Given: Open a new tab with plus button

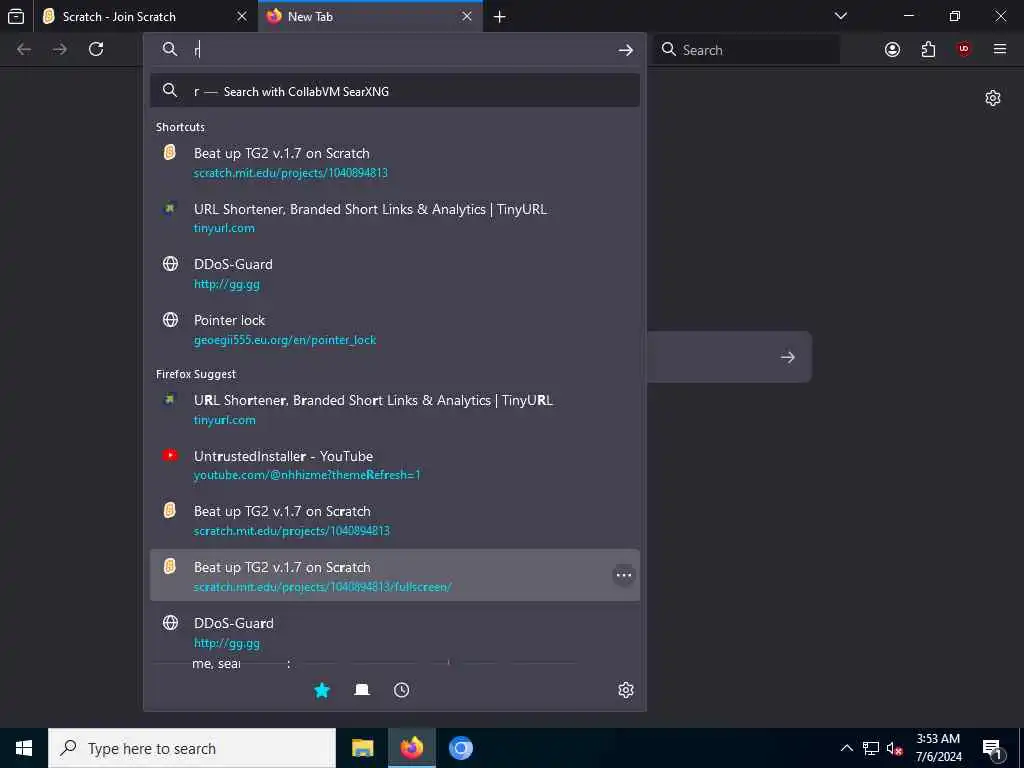Looking at the screenshot, I should click(x=500, y=17).
